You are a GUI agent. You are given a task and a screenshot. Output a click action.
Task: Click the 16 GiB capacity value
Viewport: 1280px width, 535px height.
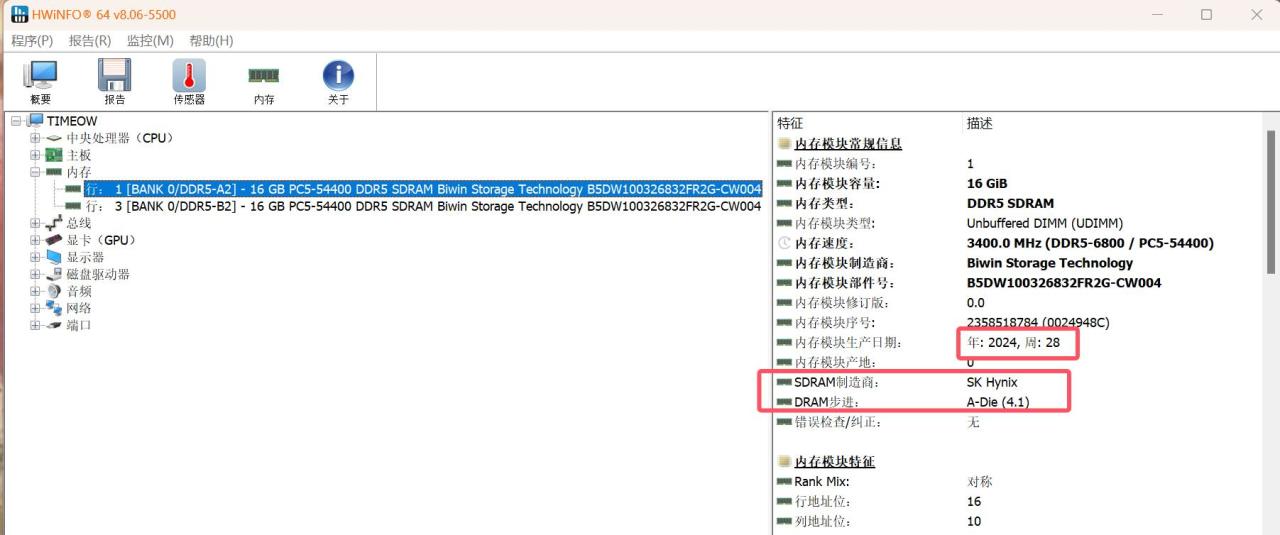click(987, 183)
